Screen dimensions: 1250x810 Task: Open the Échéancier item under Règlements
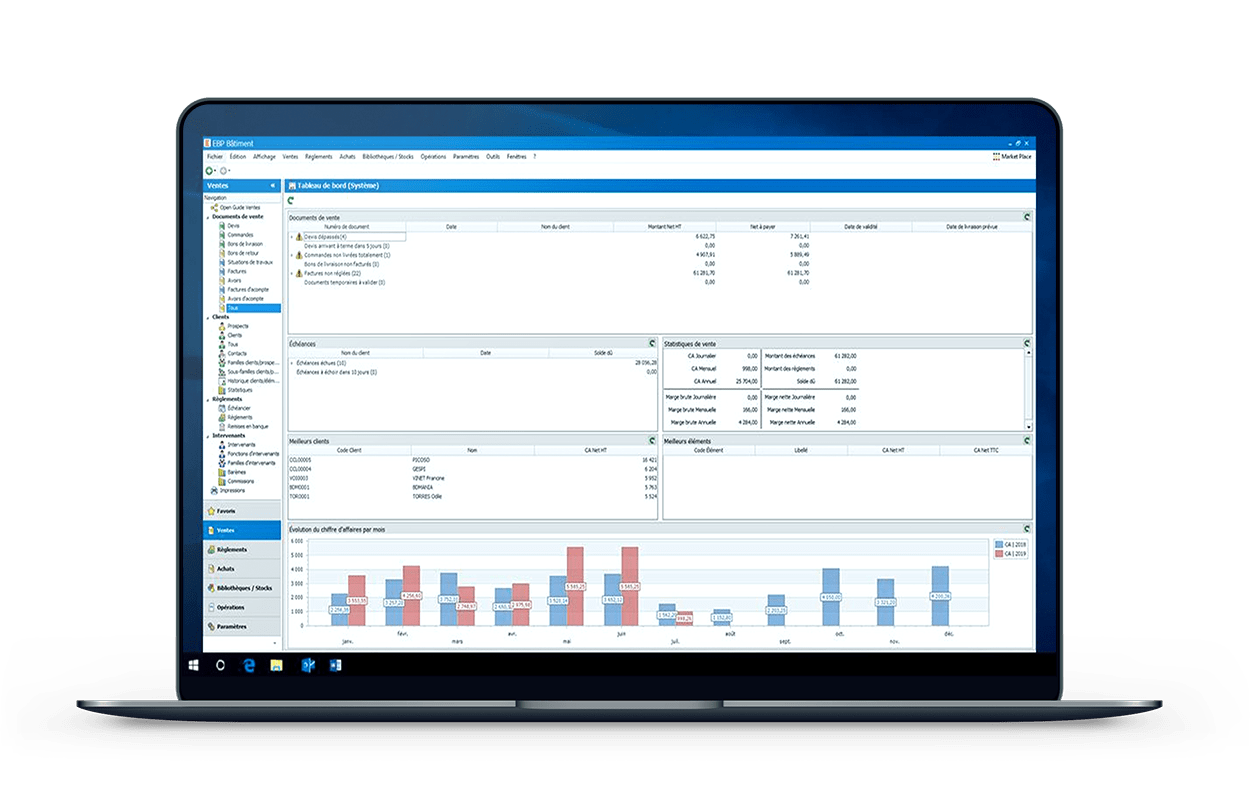[222, 408]
